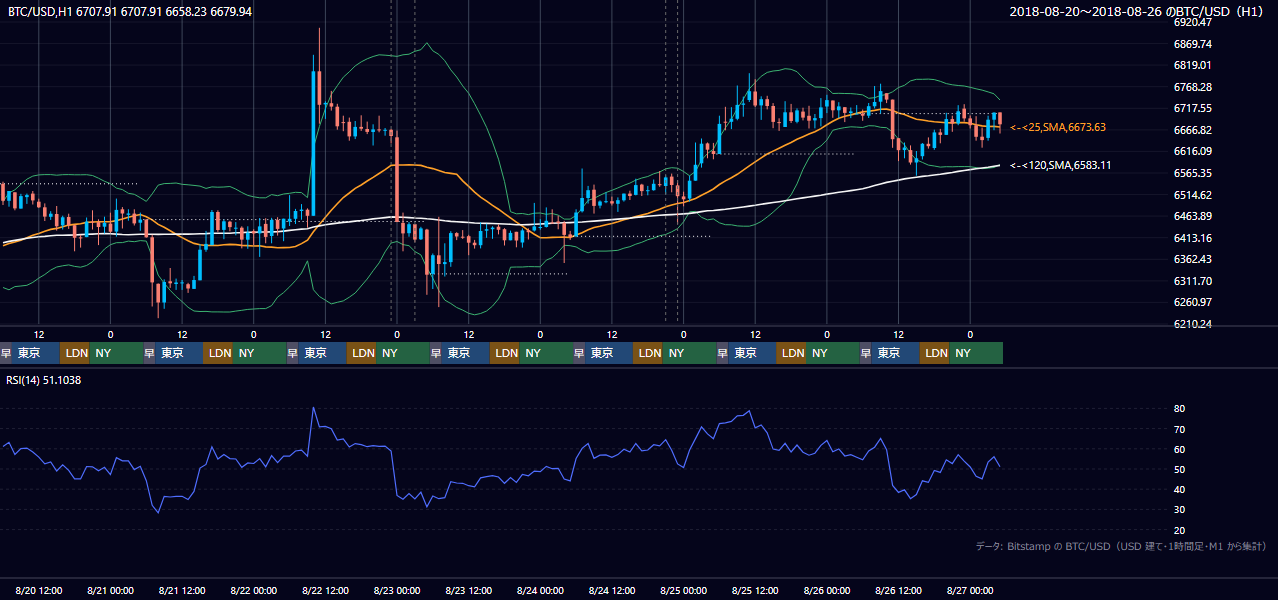The image size is (1278, 600).
Task: Click the 6768.28 price axis label
Action: [1193, 87]
